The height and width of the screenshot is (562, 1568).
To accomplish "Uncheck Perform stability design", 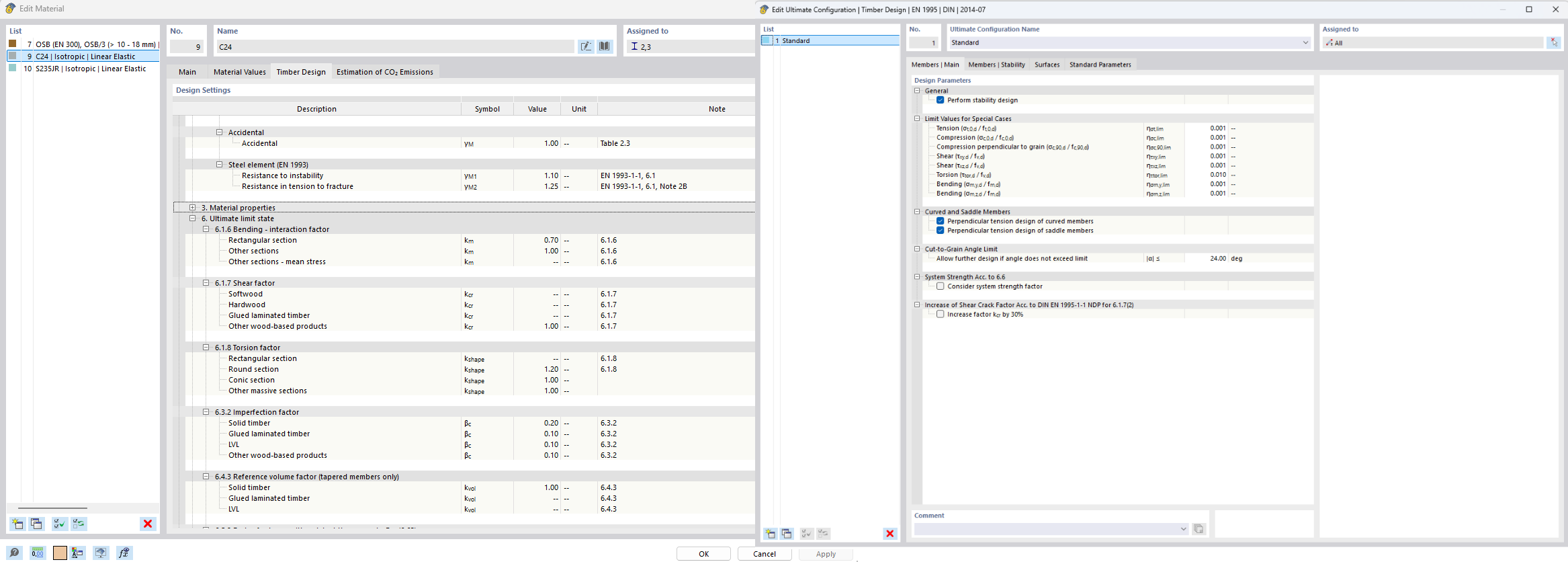I will pyautogui.click(x=941, y=100).
